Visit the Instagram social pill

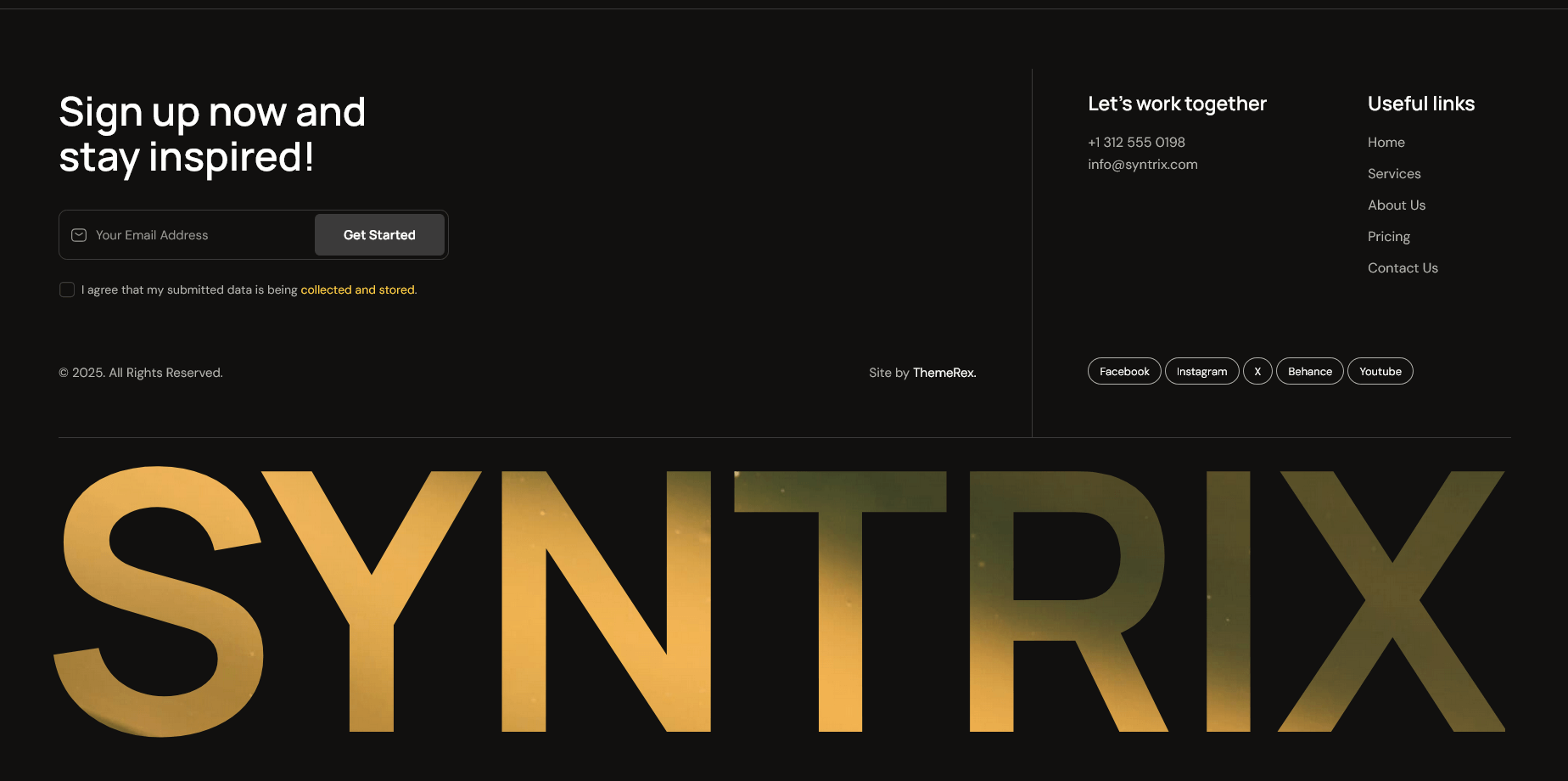[x=1201, y=372]
